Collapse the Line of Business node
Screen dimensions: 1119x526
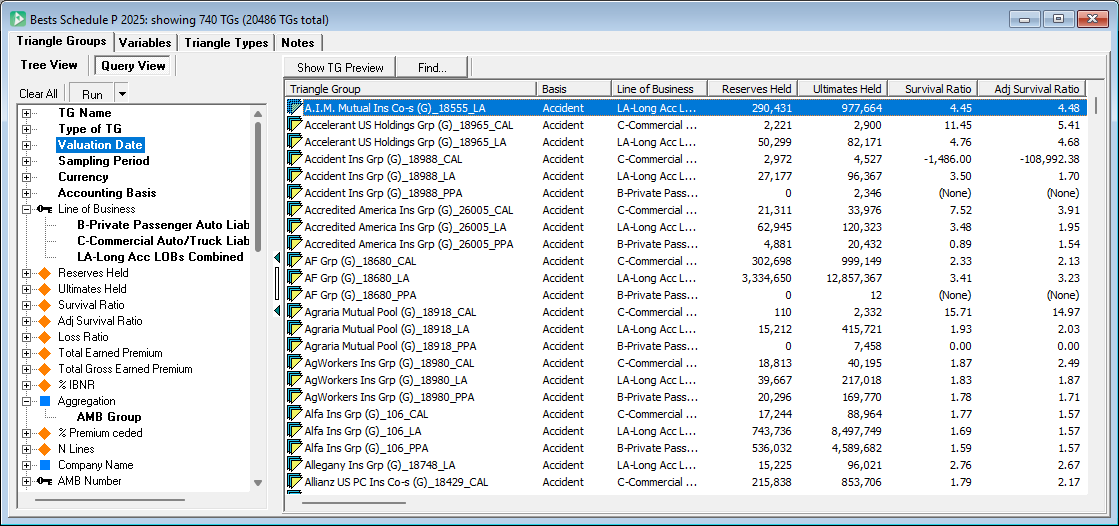coord(27,209)
